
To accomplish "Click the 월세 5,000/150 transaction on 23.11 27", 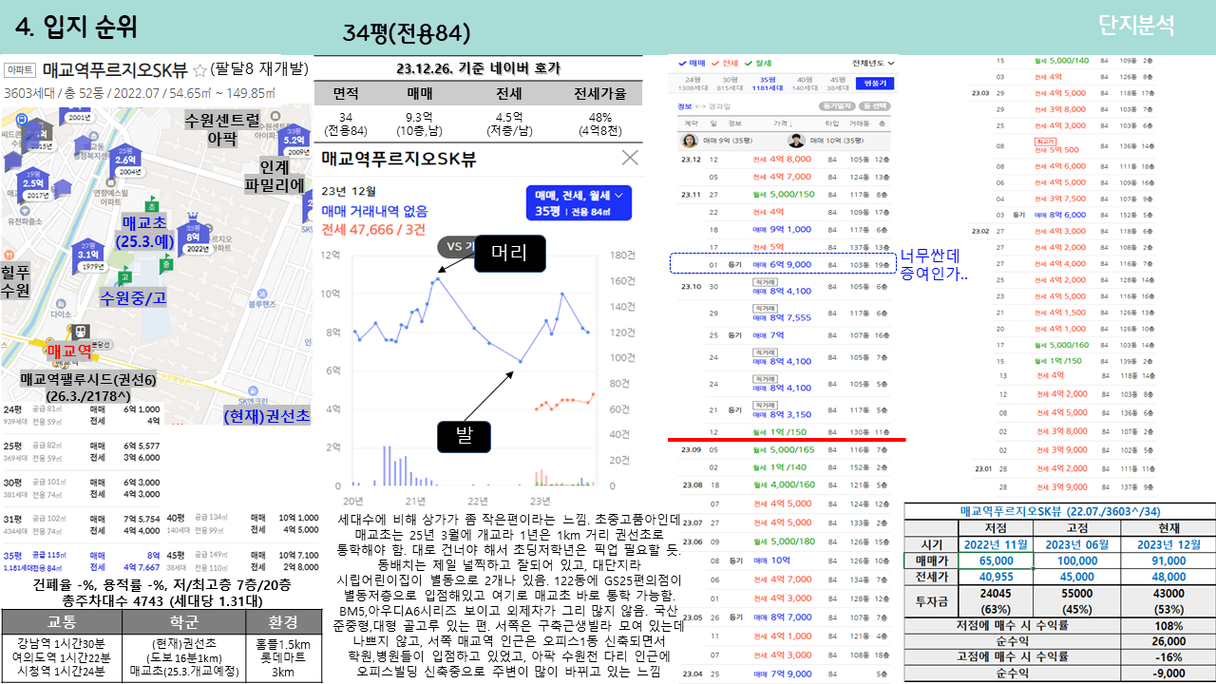I will [784, 194].
